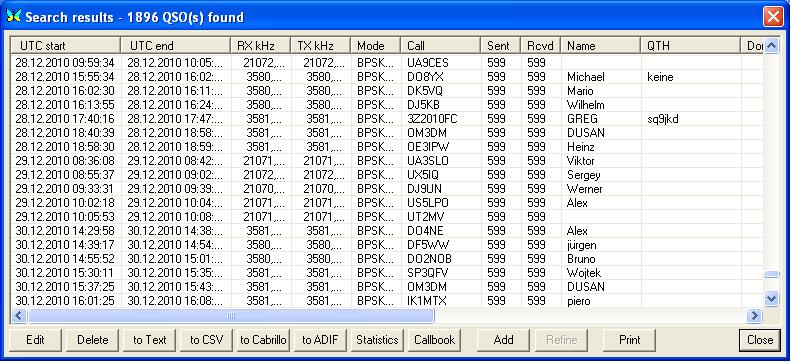Sort by Sent column header

pyautogui.click(x=500, y=46)
